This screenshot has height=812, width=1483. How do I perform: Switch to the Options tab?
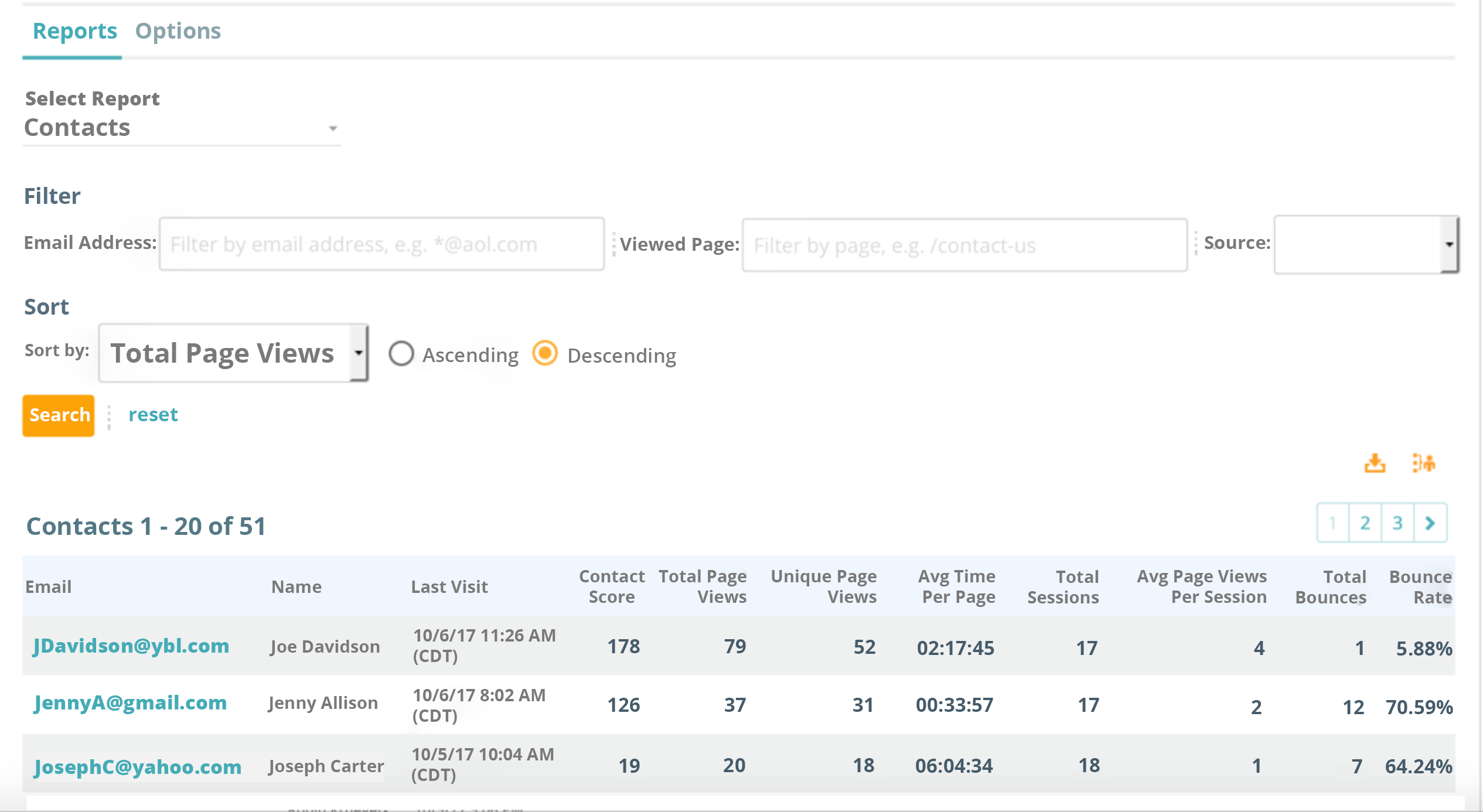click(178, 31)
